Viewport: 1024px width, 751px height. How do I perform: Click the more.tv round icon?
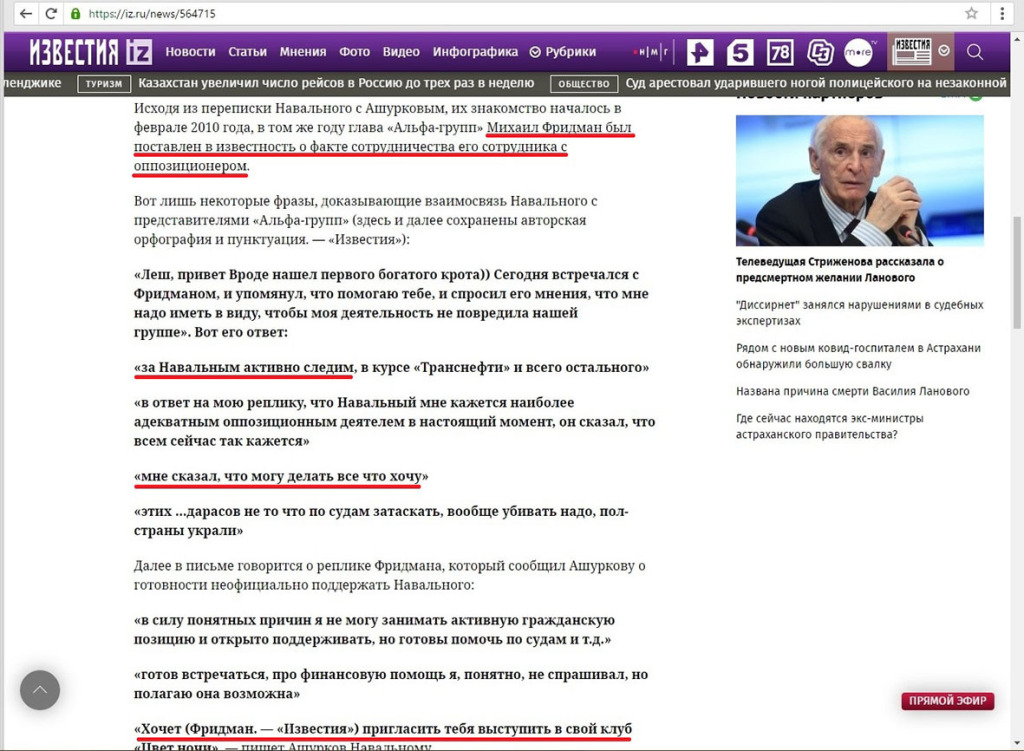click(x=859, y=51)
